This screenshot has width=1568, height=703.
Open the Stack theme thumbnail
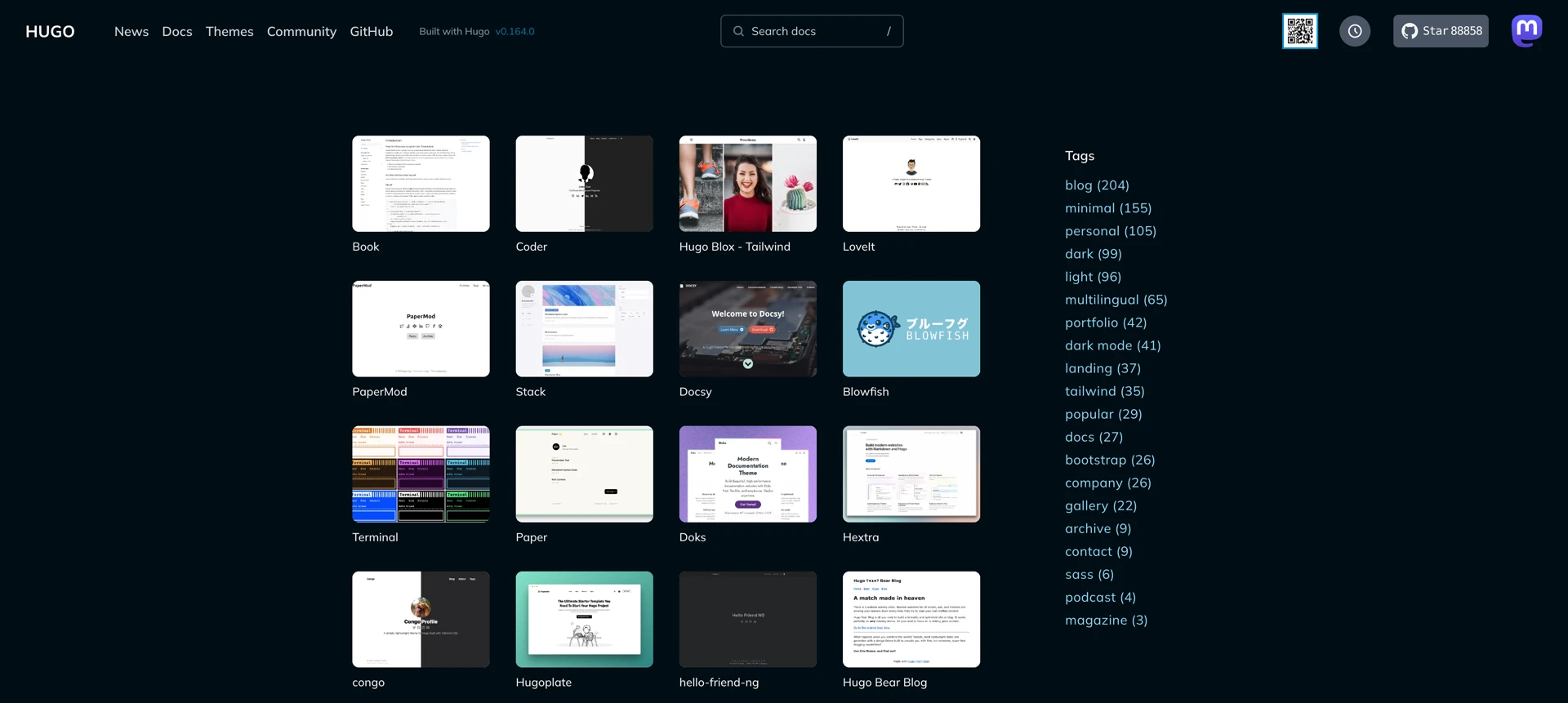tap(584, 329)
